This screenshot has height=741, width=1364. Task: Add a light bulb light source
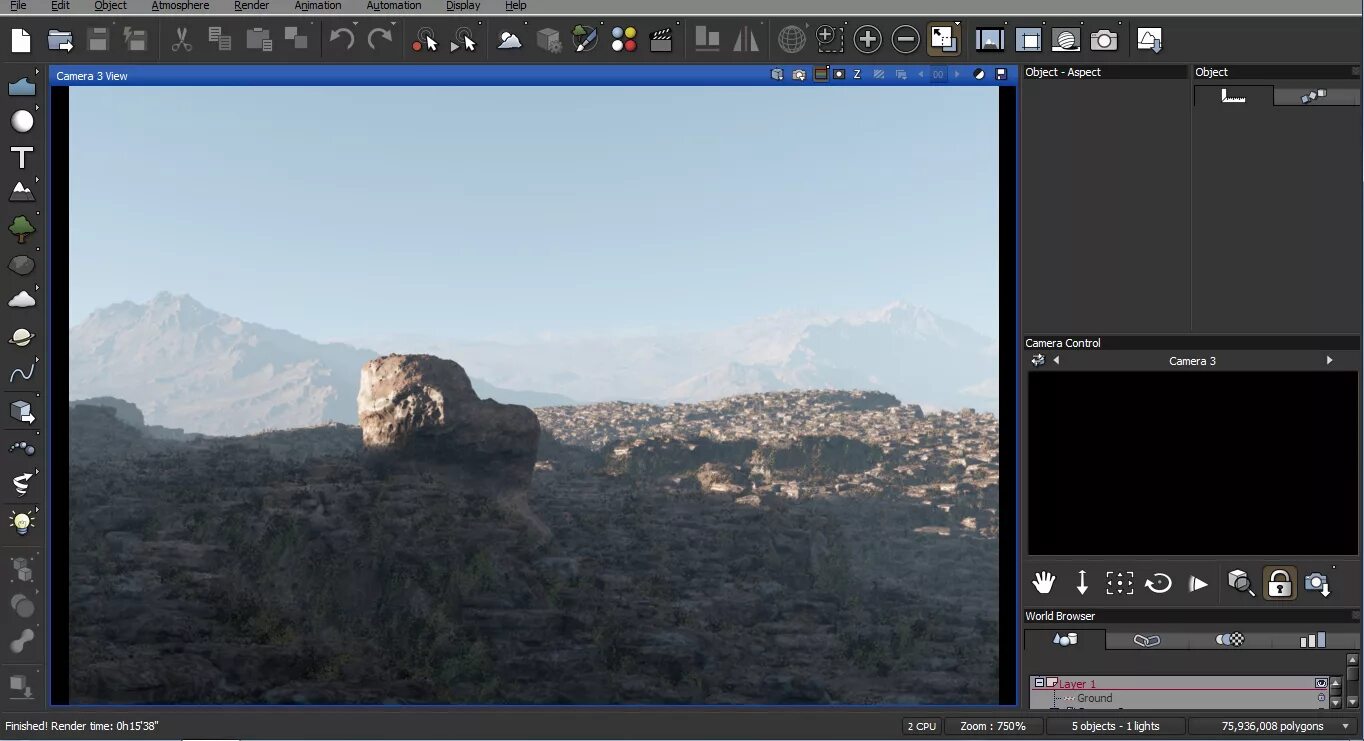coord(22,521)
